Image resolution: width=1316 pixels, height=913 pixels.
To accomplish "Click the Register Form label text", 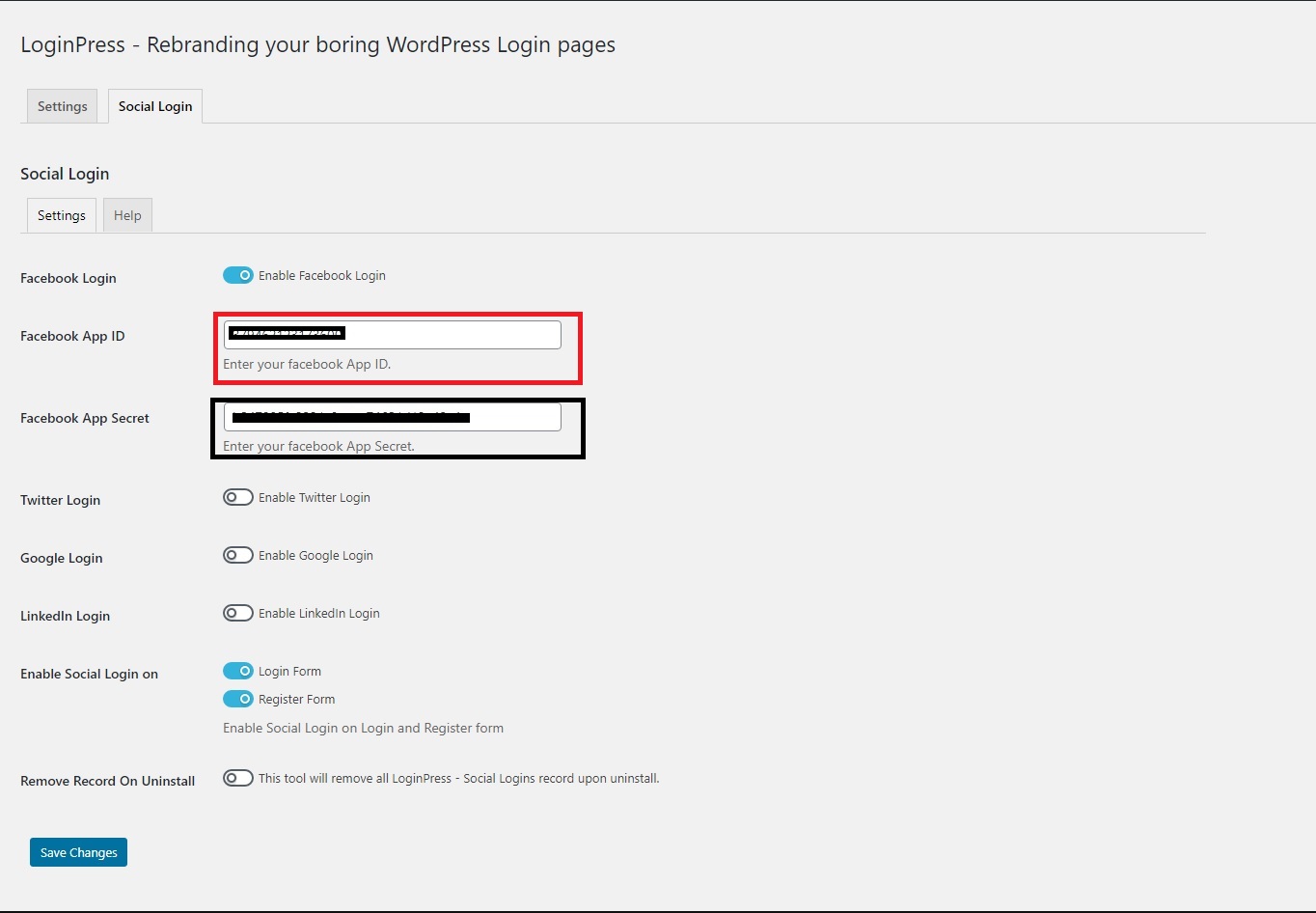I will [297, 700].
